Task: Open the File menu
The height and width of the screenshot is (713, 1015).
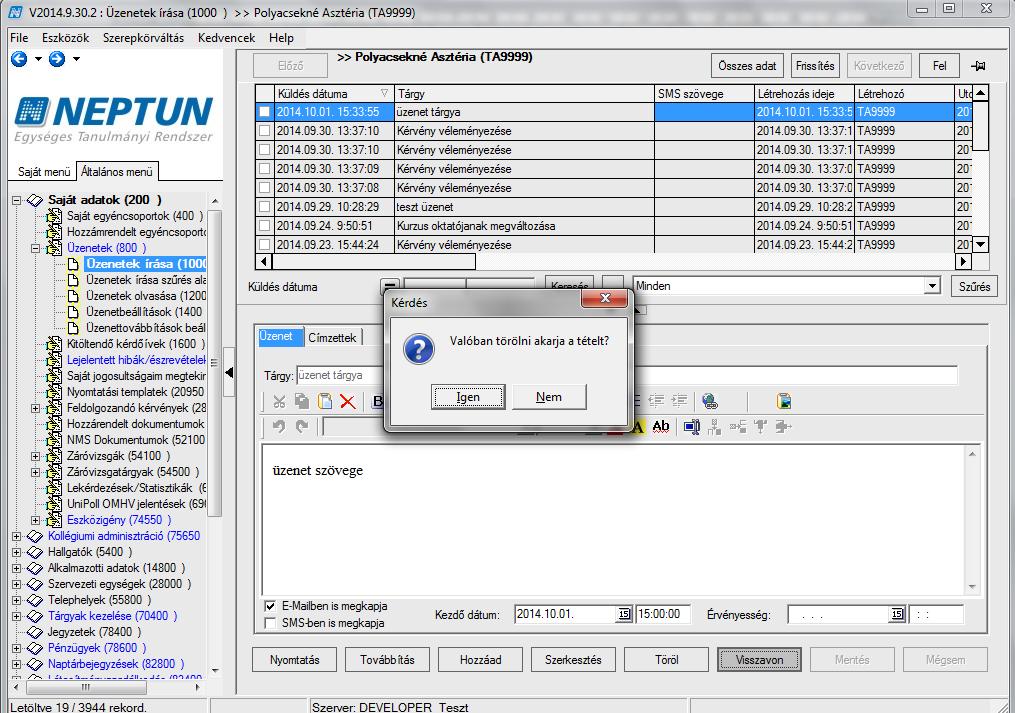Action: click(x=19, y=38)
